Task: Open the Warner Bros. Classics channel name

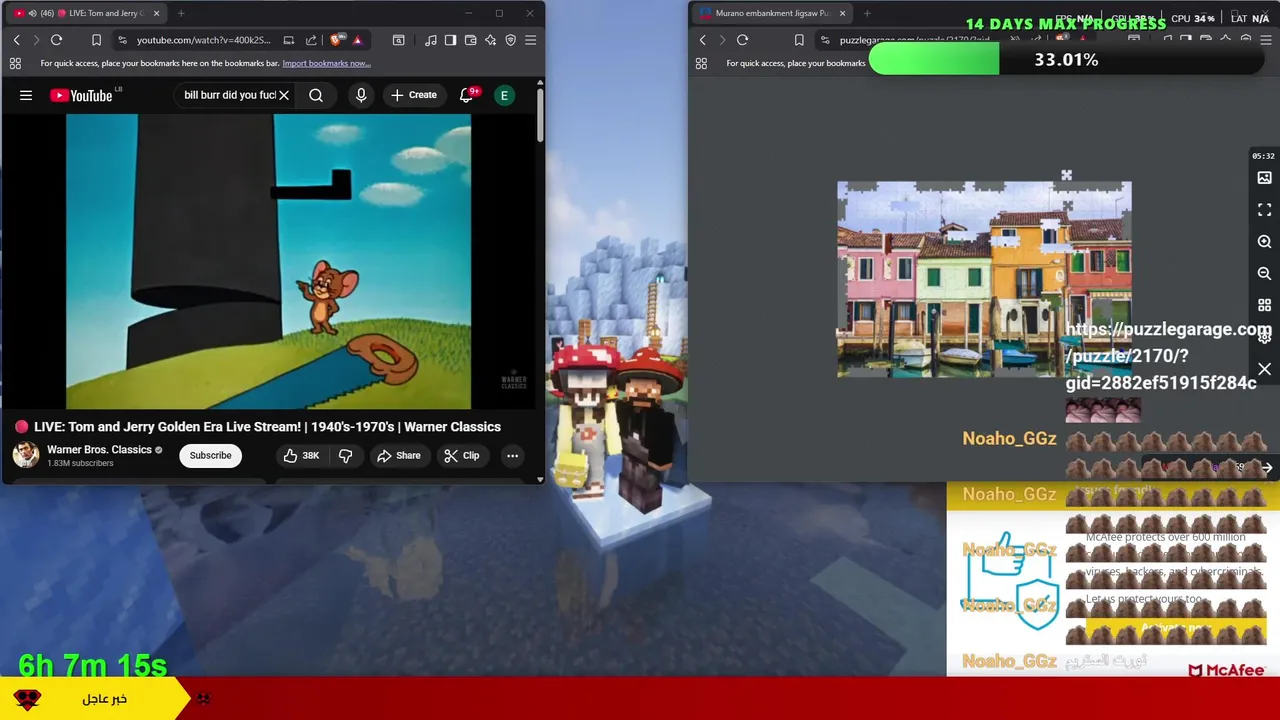Action: 99,450
